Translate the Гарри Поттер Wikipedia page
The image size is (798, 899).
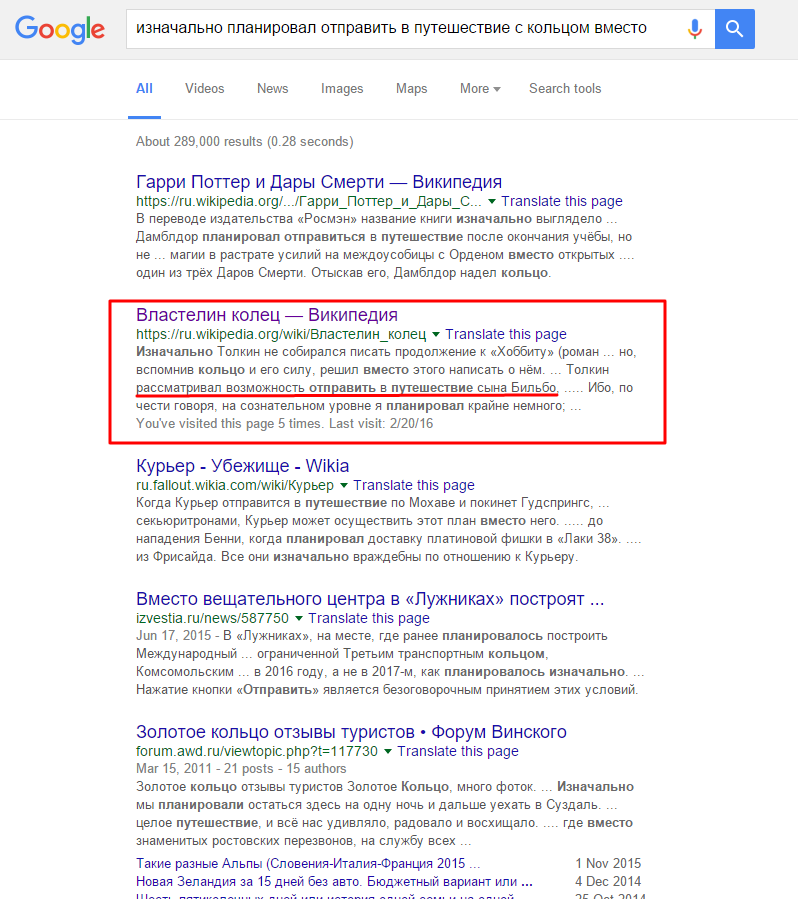click(562, 201)
